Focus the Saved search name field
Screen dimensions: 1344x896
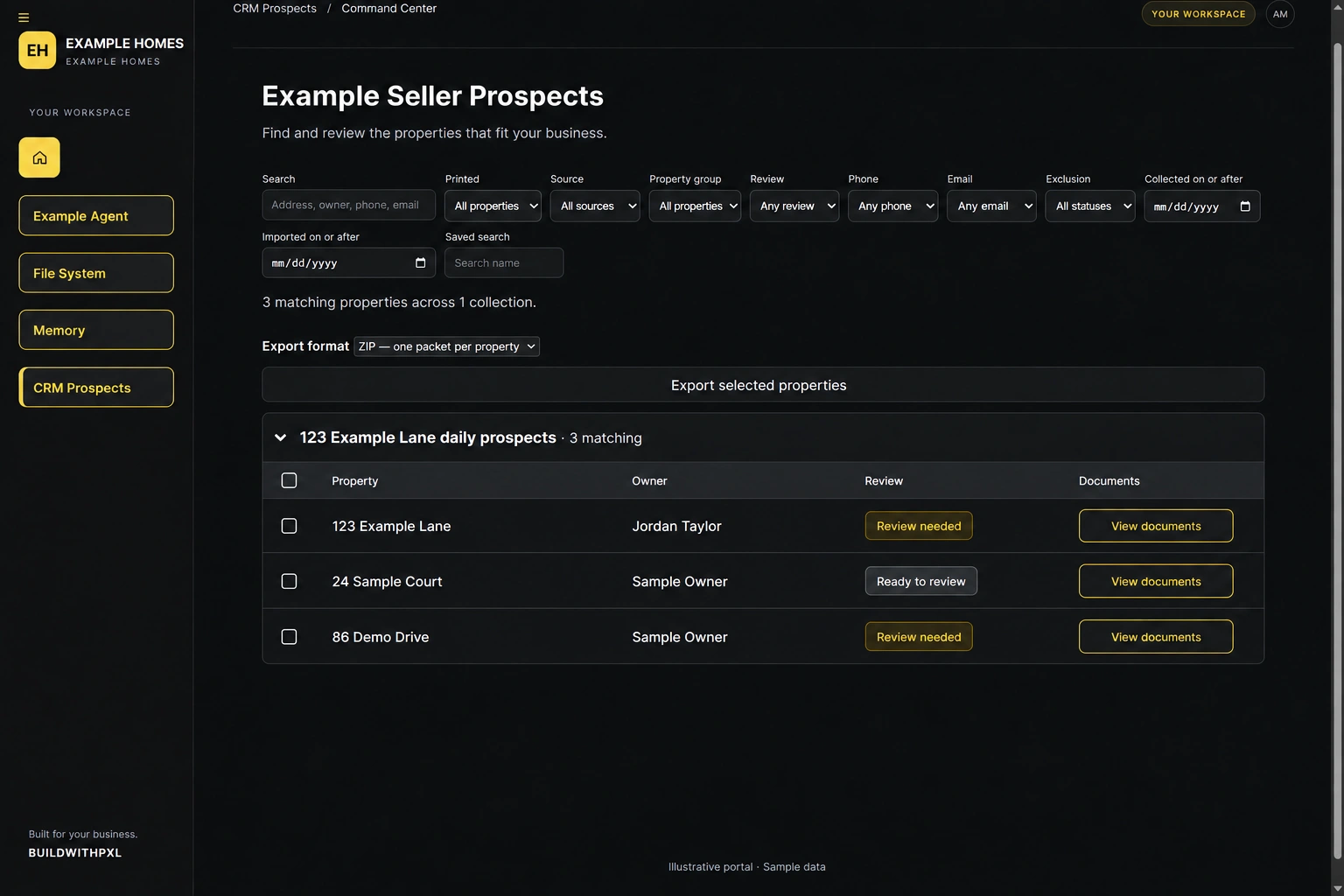click(x=504, y=262)
